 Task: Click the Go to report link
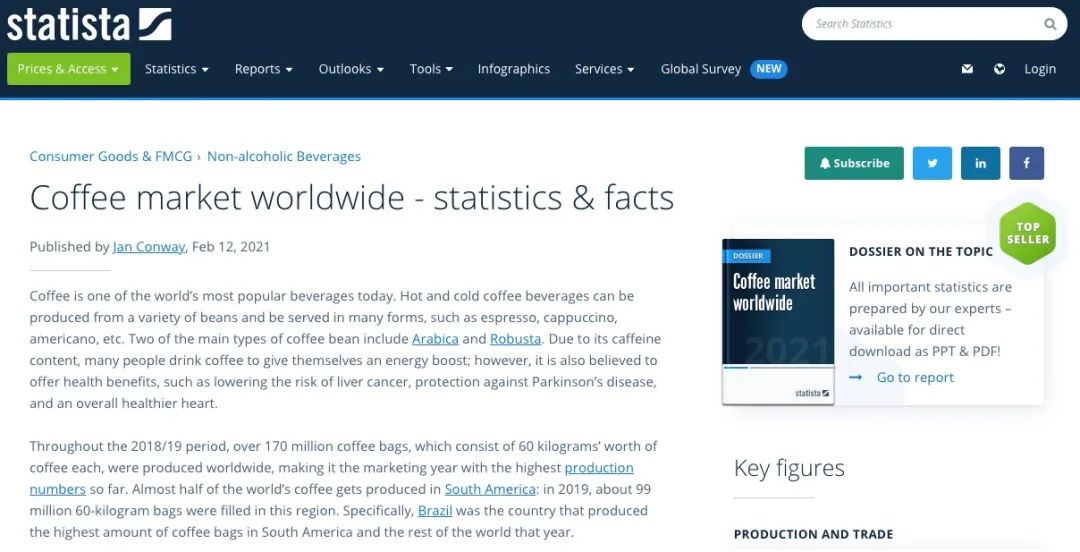click(915, 378)
